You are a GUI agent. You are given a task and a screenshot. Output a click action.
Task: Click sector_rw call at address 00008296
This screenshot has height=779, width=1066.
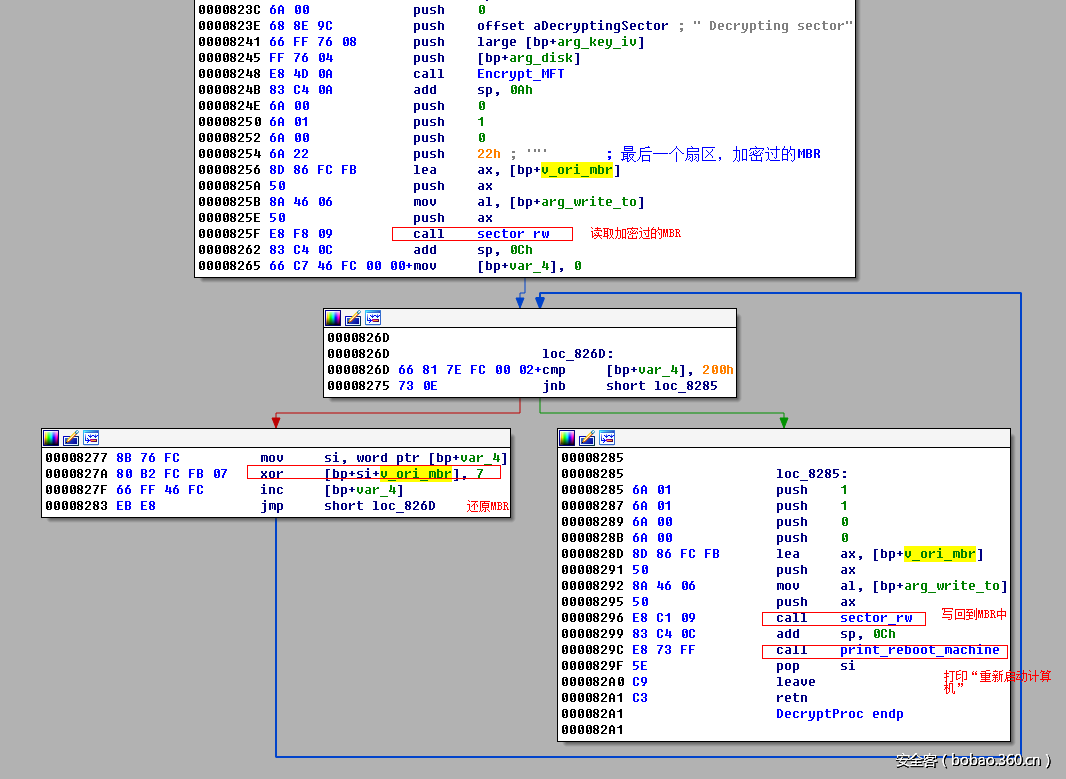[876, 618]
